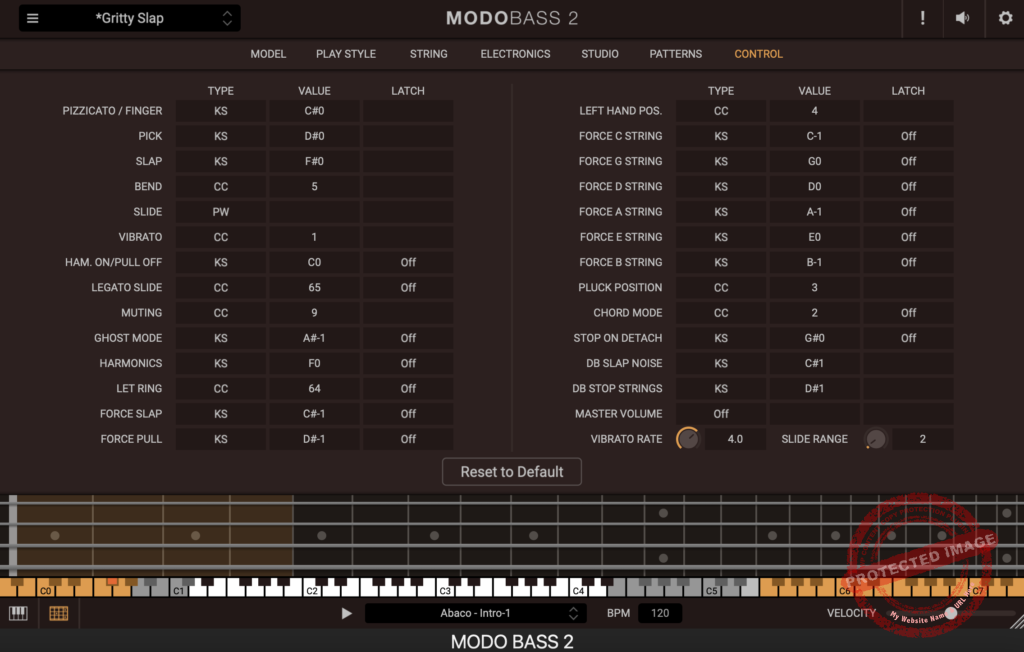Viewport: 1024px width, 652px height.
Task: Click the speaker audio icon
Action: click(963, 18)
